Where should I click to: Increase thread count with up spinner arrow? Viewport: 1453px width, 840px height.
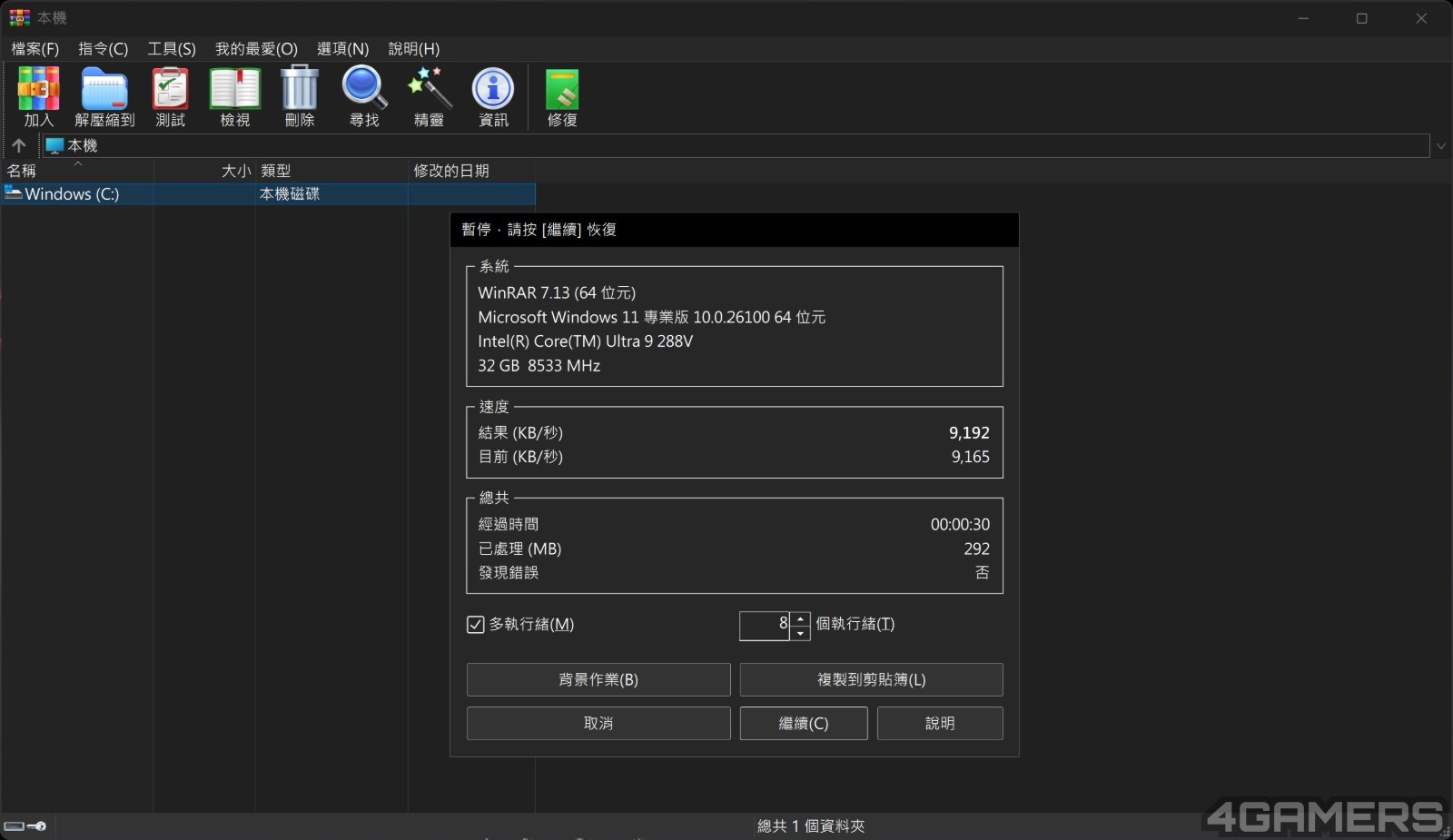pos(800,618)
